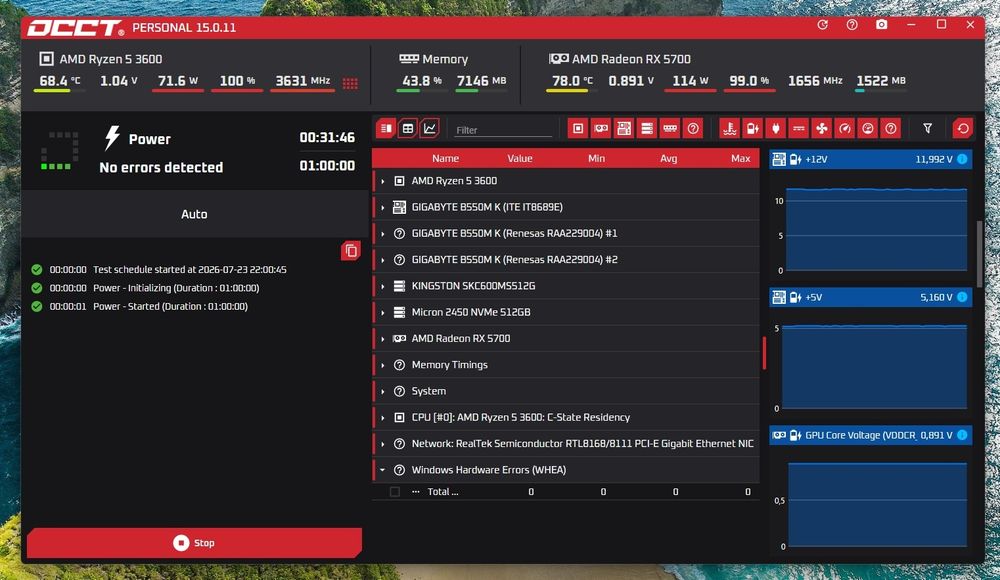Expand the AMD Radeon RX 5700 row
The height and width of the screenshot is (580, 1000).
click(x=383, y=339)
